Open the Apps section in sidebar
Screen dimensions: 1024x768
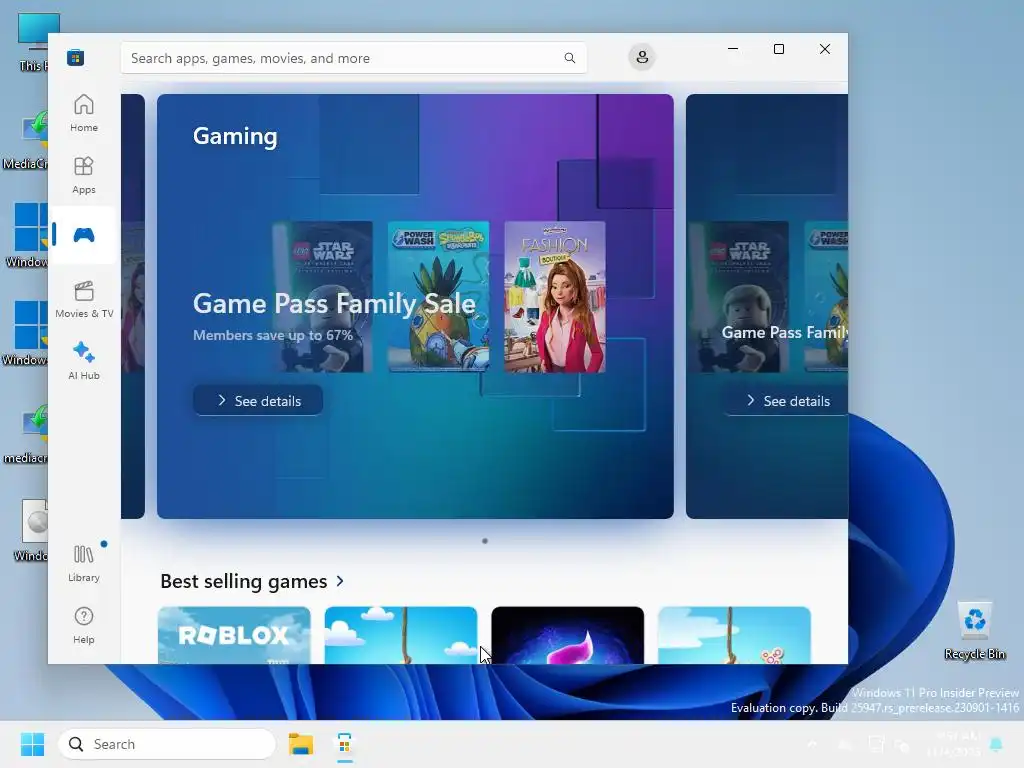(84, 175)
